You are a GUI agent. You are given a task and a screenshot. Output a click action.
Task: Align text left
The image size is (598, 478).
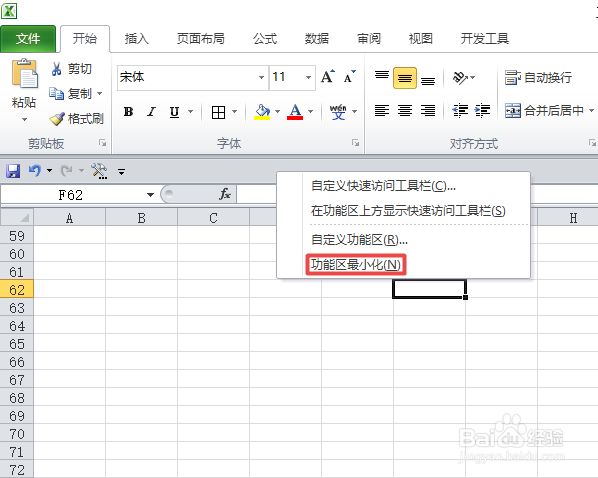(x=382, y=111)
